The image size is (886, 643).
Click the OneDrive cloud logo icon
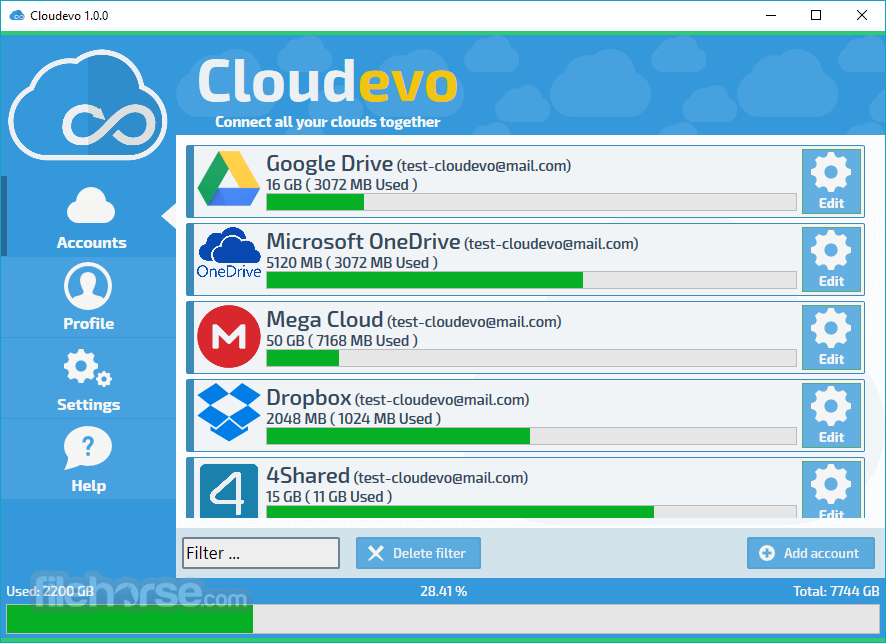(229, 253)
